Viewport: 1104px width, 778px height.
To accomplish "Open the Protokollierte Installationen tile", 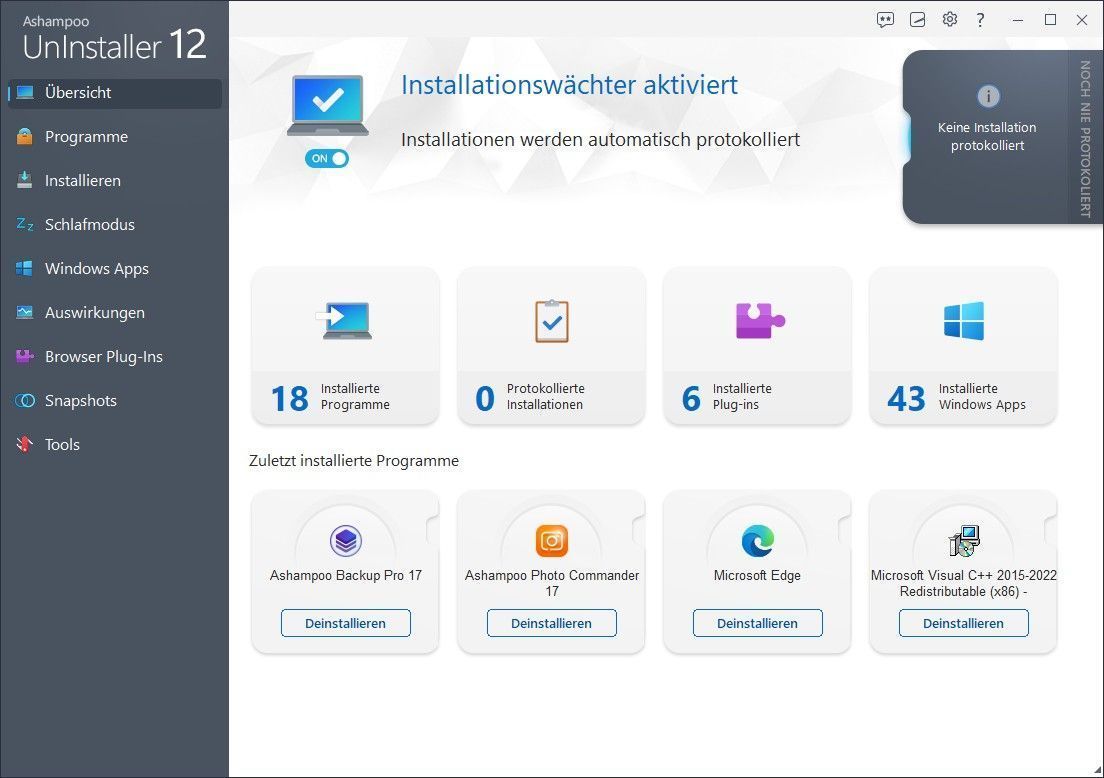I will 551,346.
